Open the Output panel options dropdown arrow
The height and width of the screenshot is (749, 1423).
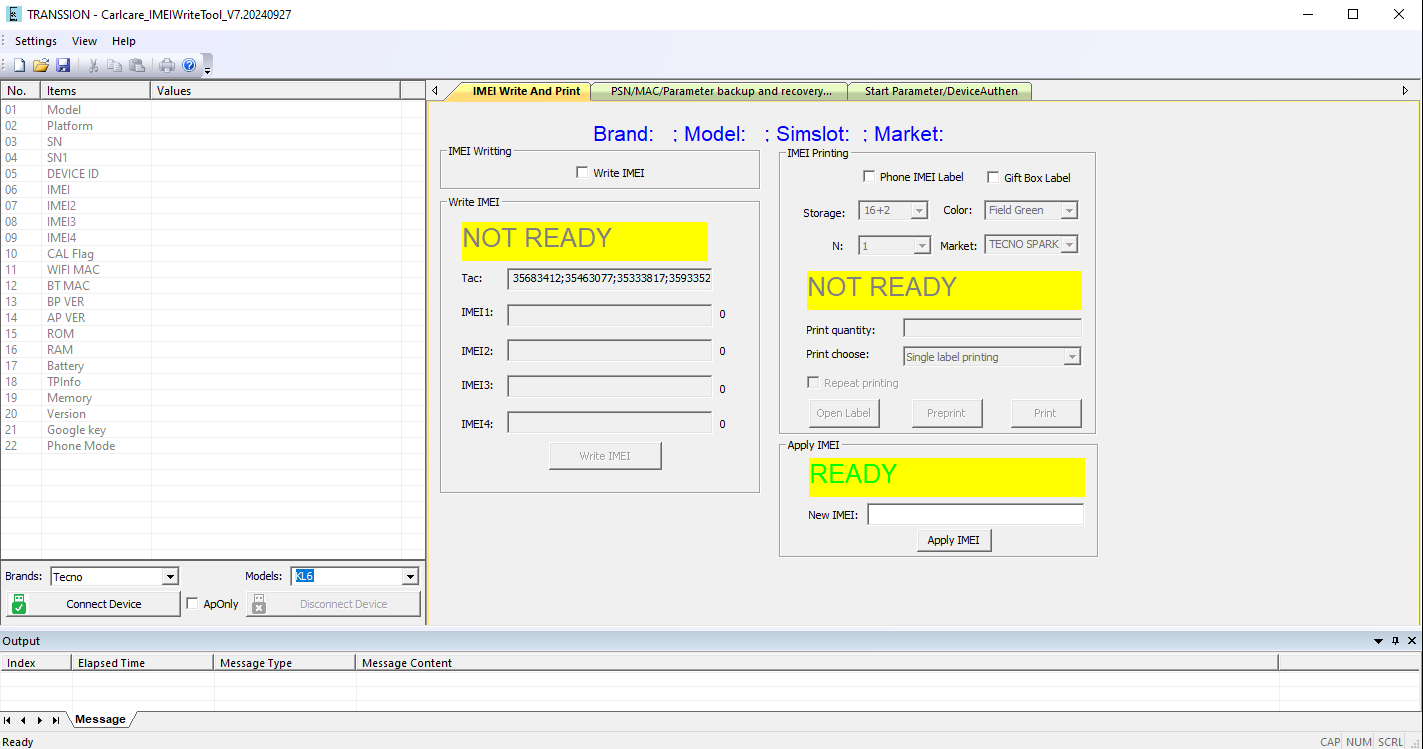[1380, 640]
